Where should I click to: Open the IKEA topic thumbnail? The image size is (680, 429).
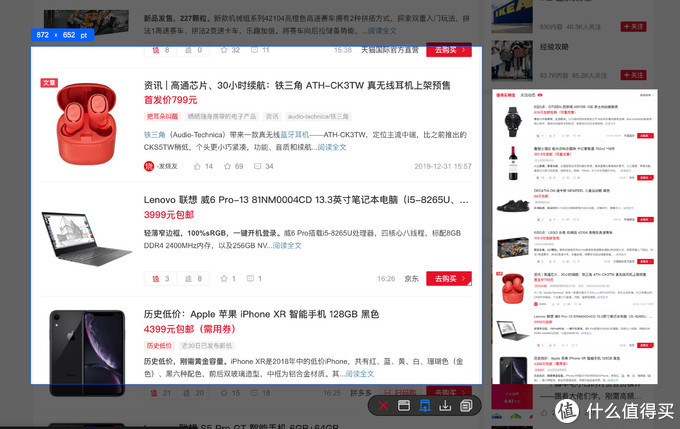tap(512, 16)
